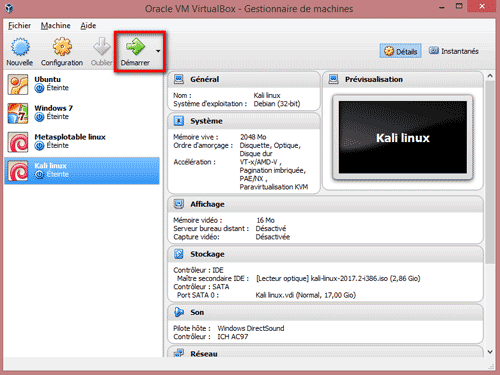
Task: Click the Oublier down-arrow toolbar icon
Action: pyautogui.click(x=102, y=46)
